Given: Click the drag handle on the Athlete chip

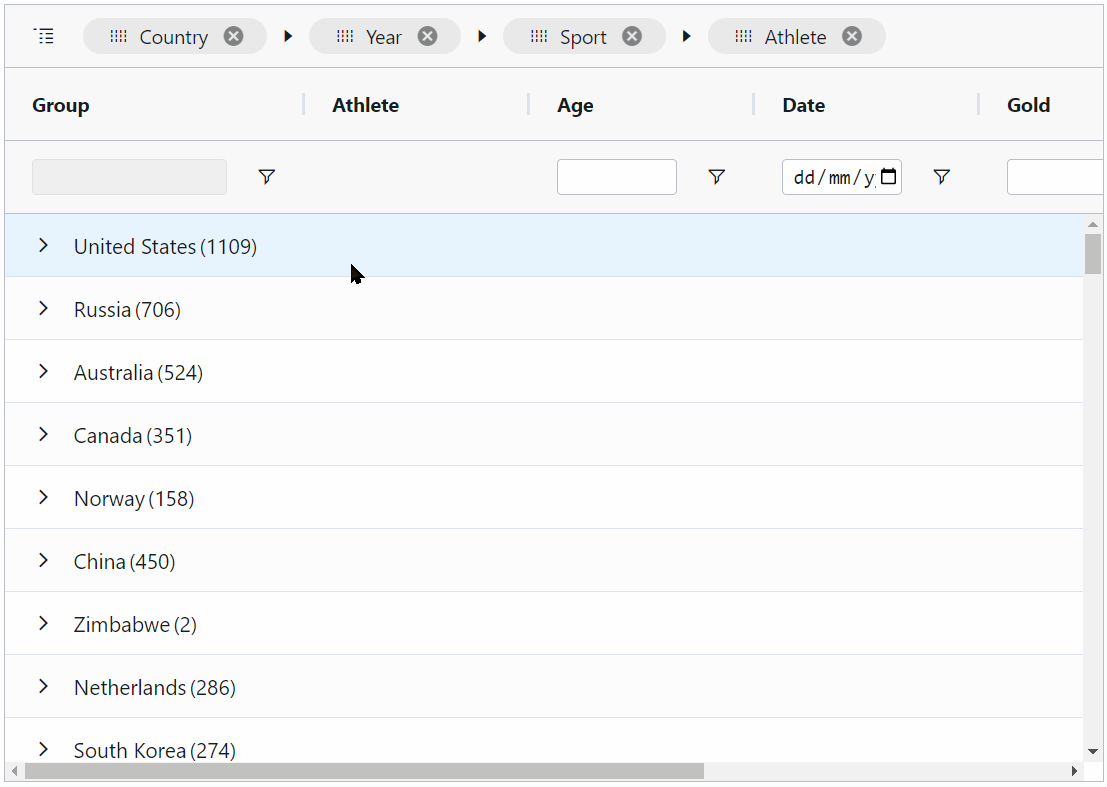Looking at the screenshot, I should tap(743, 36).
